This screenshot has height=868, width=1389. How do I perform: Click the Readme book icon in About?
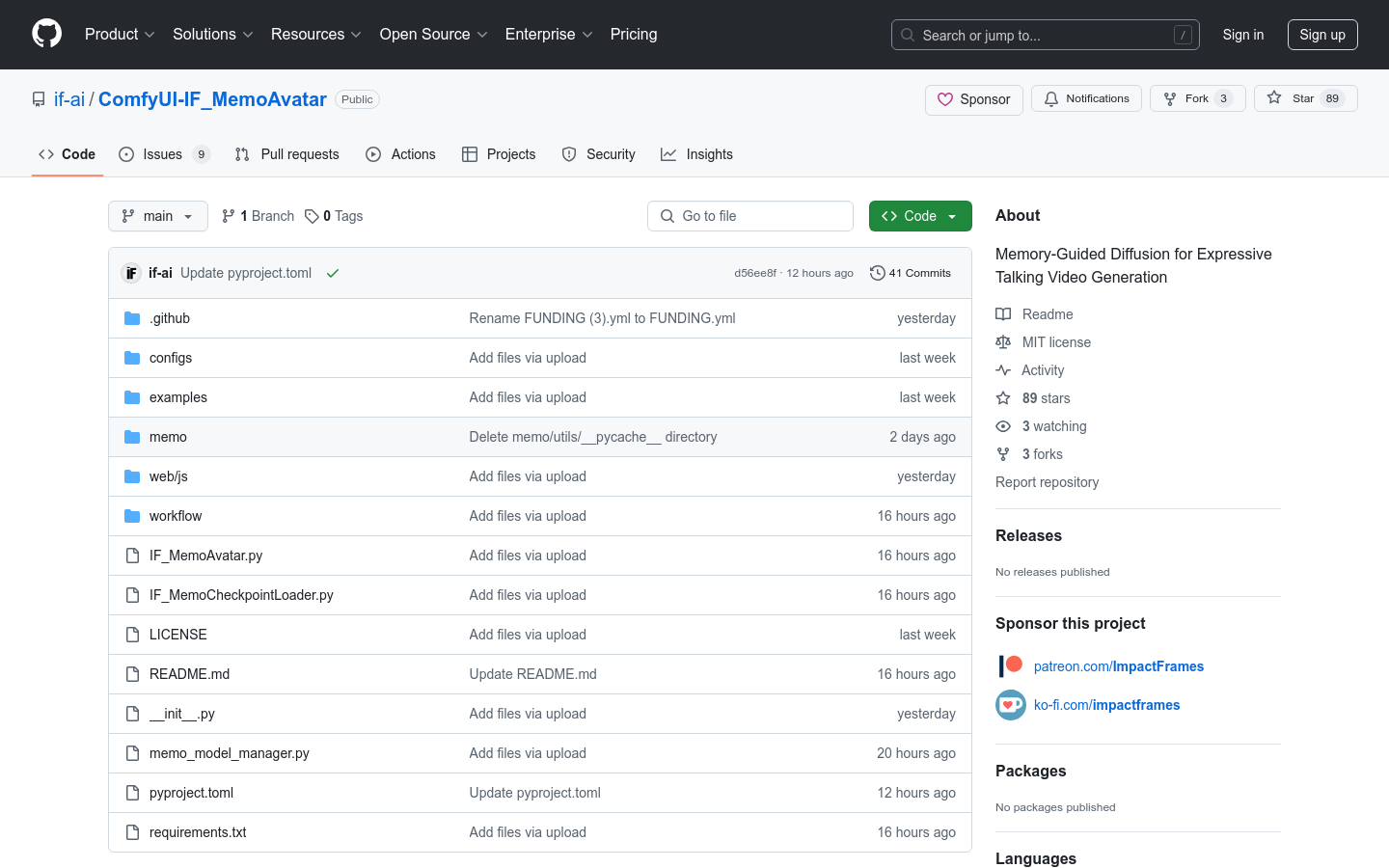click(x=1003, y=314)
